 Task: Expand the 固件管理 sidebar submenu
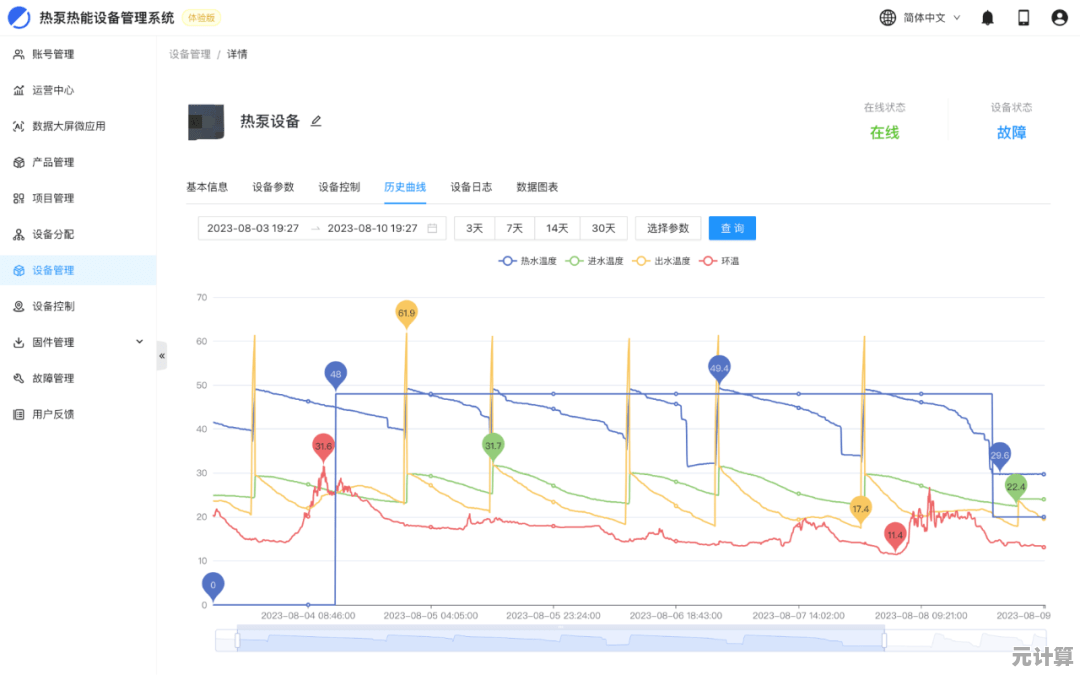[139, 342]
